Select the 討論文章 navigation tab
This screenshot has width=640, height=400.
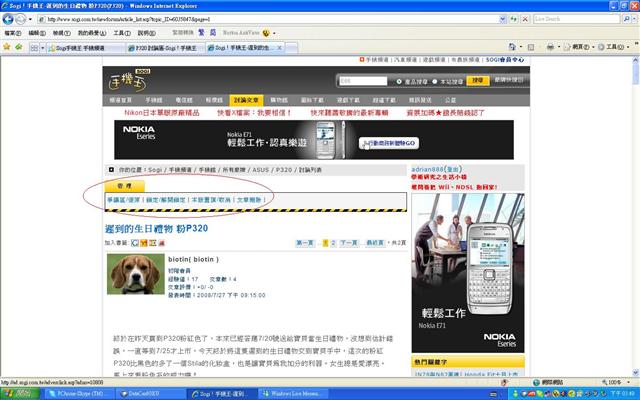tap(247, 101)
